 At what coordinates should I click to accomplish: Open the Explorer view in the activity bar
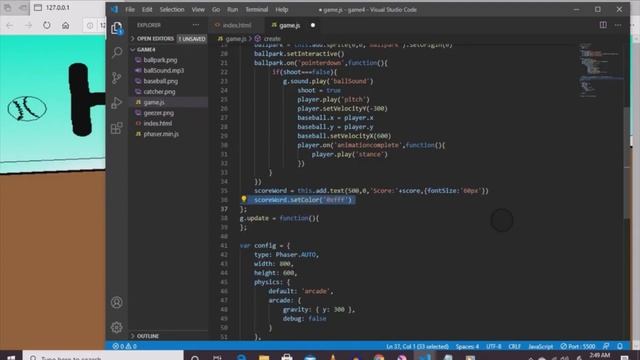click(x=117, y=28)
